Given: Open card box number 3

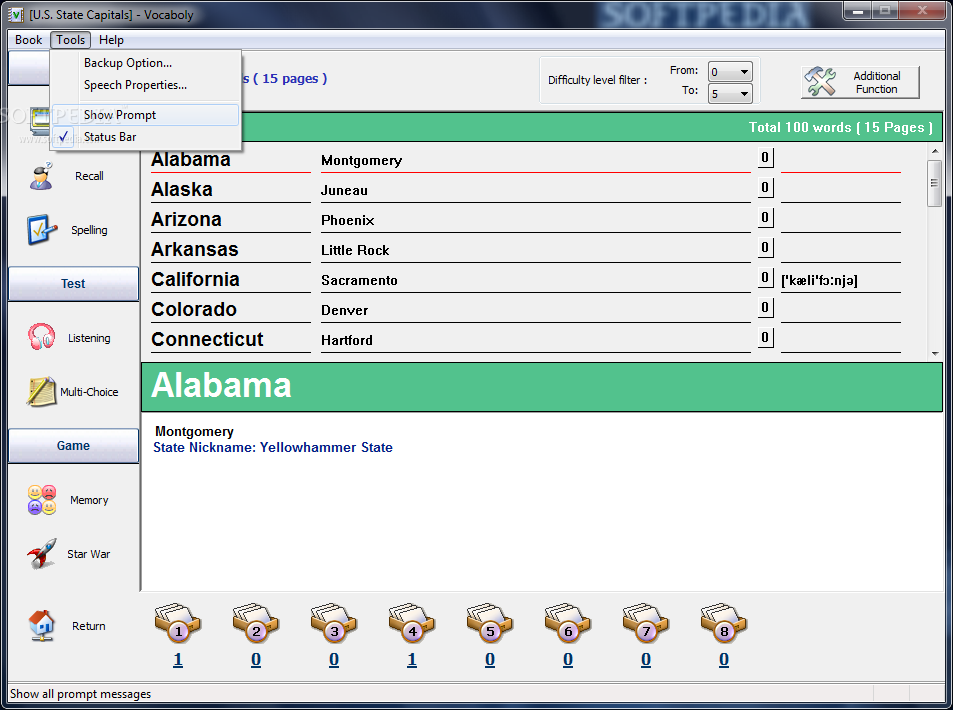Looking at the screenshot, I should click(x=334, y=623).
